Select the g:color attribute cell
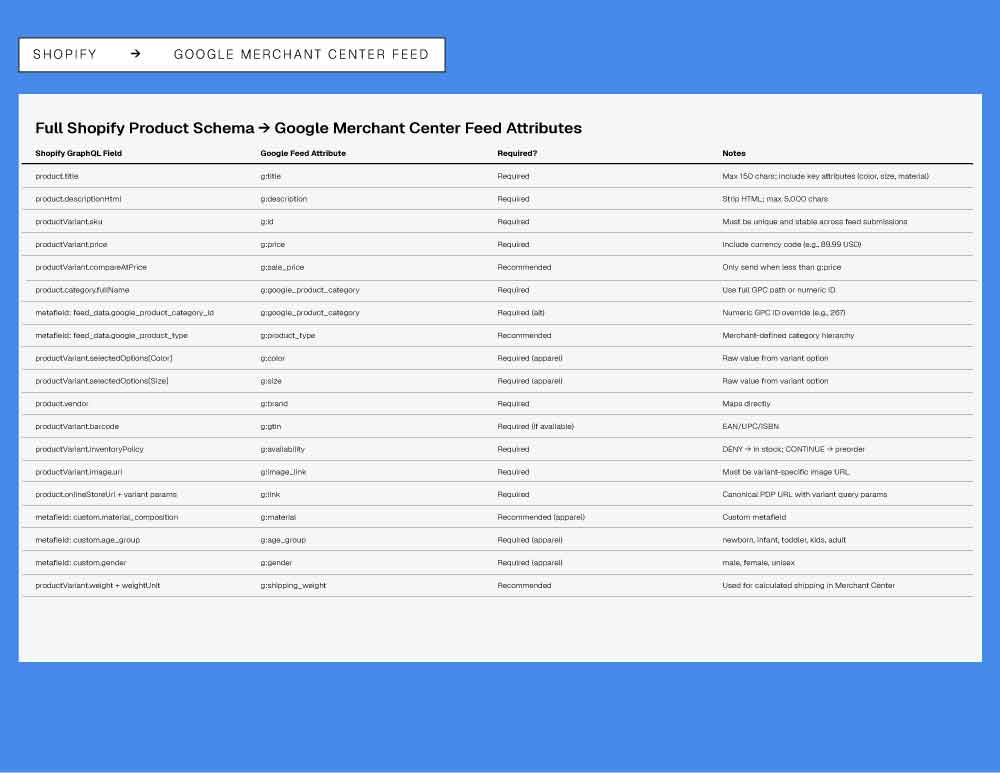1000x773 pixels. point(272,358)
